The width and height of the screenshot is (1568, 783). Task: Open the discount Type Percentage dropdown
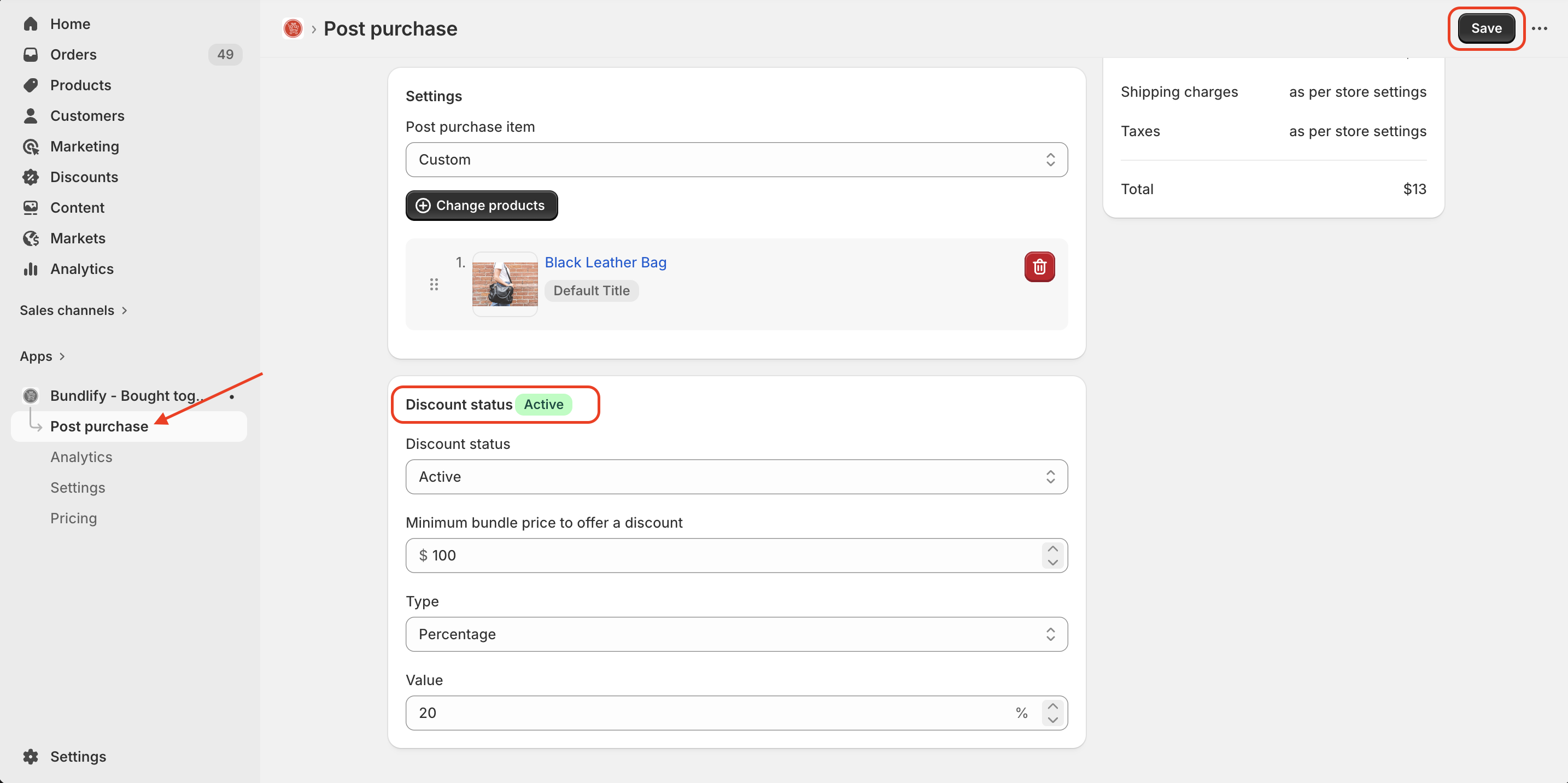[736, 634]
